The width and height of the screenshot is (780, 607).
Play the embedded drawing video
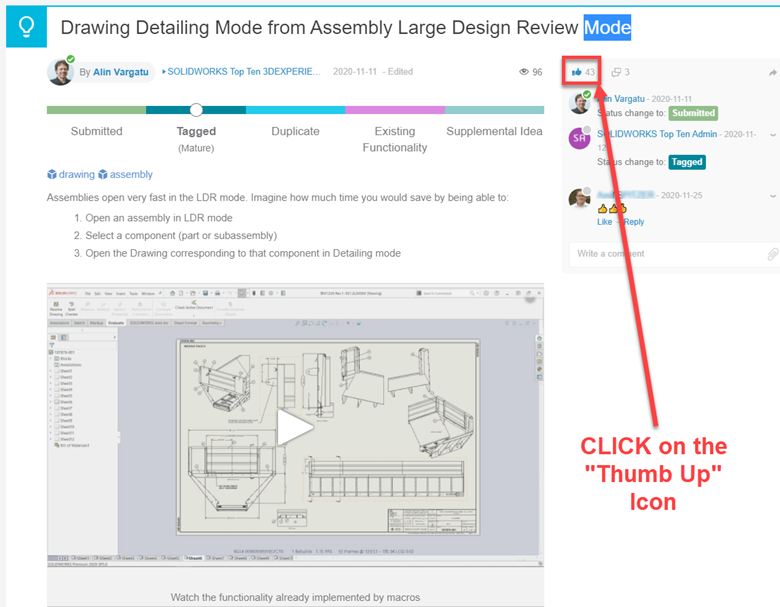pyautogui.click(x=295, y=427)
